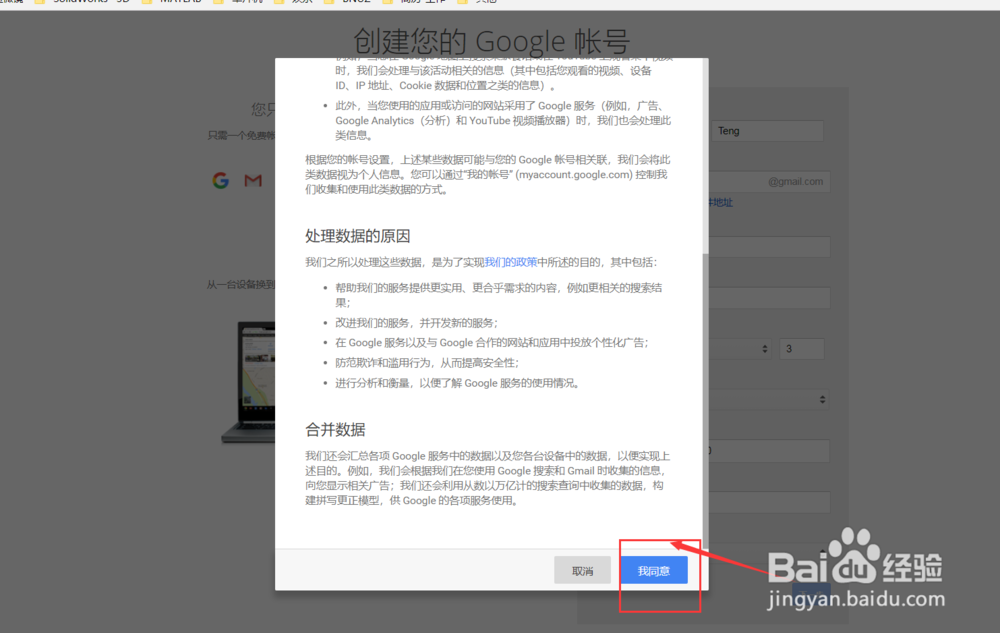The height and width of the screenshot is (633, 1000).
Task: Click the myaccount.google.com text
Action: (x=575, y=175)
